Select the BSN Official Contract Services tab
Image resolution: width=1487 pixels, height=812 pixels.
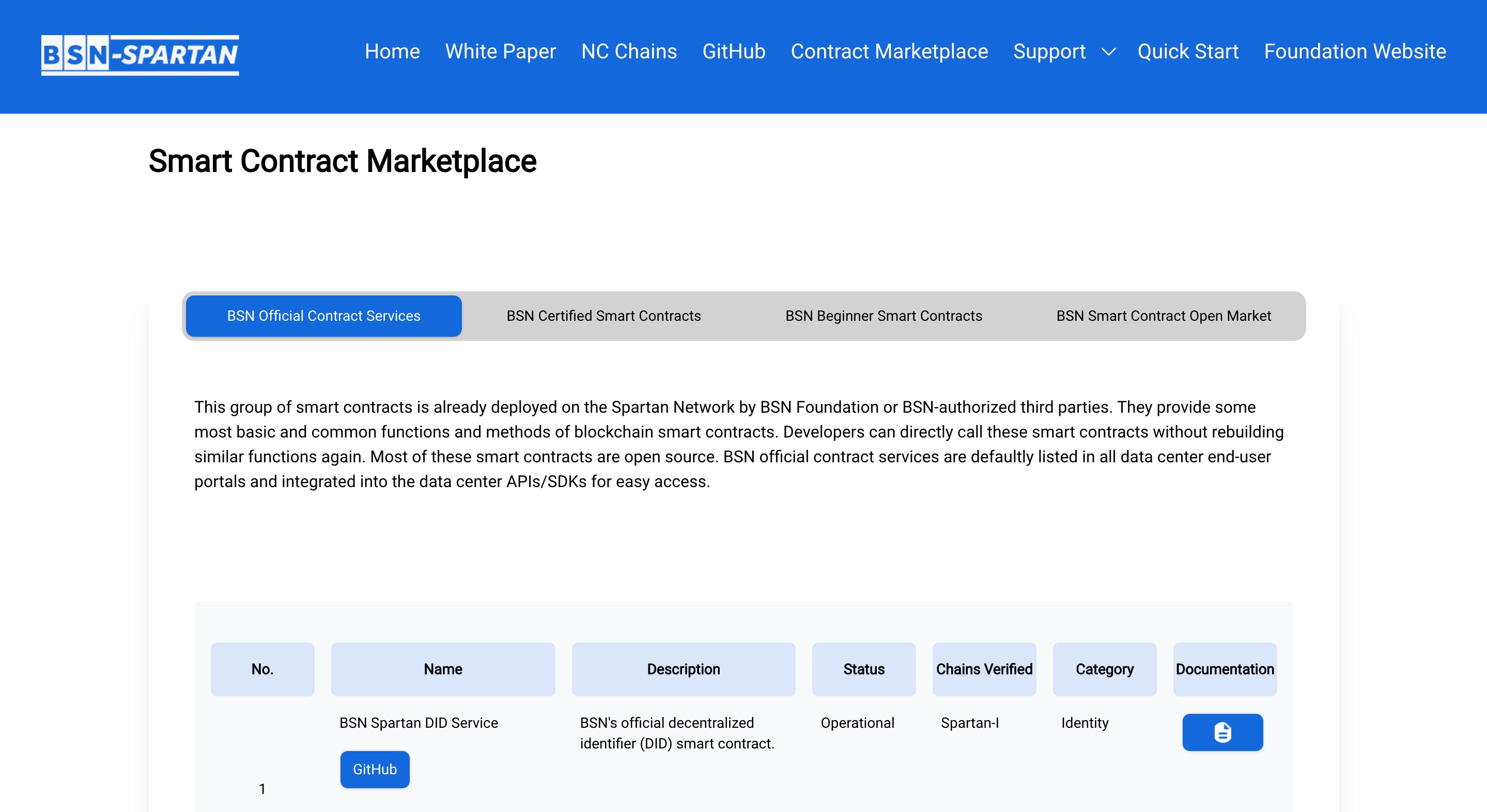click(x=323, y=316)
